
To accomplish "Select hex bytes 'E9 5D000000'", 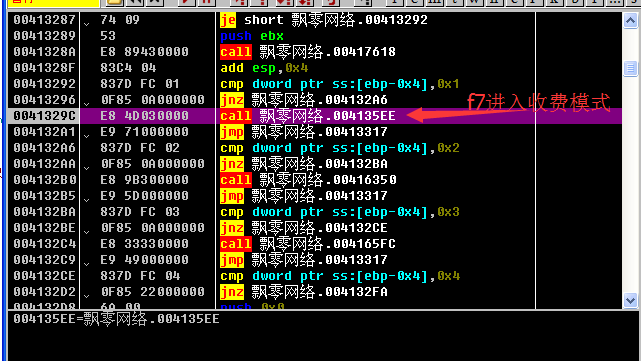I will 144,195.
